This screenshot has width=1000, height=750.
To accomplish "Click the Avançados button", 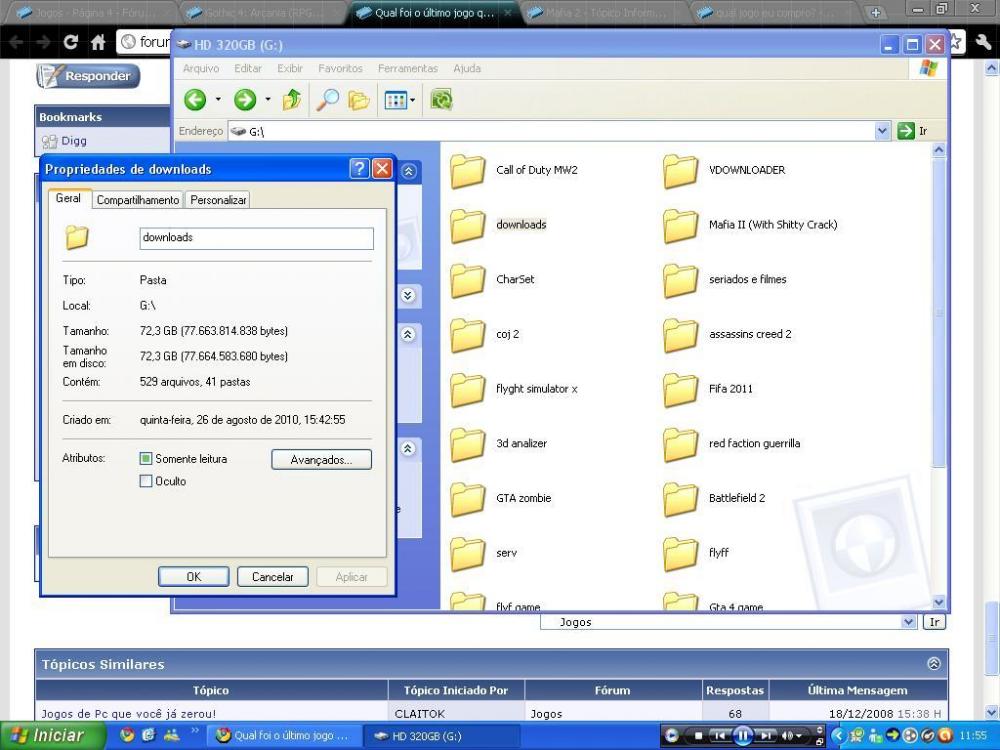I will pos(321,459).
